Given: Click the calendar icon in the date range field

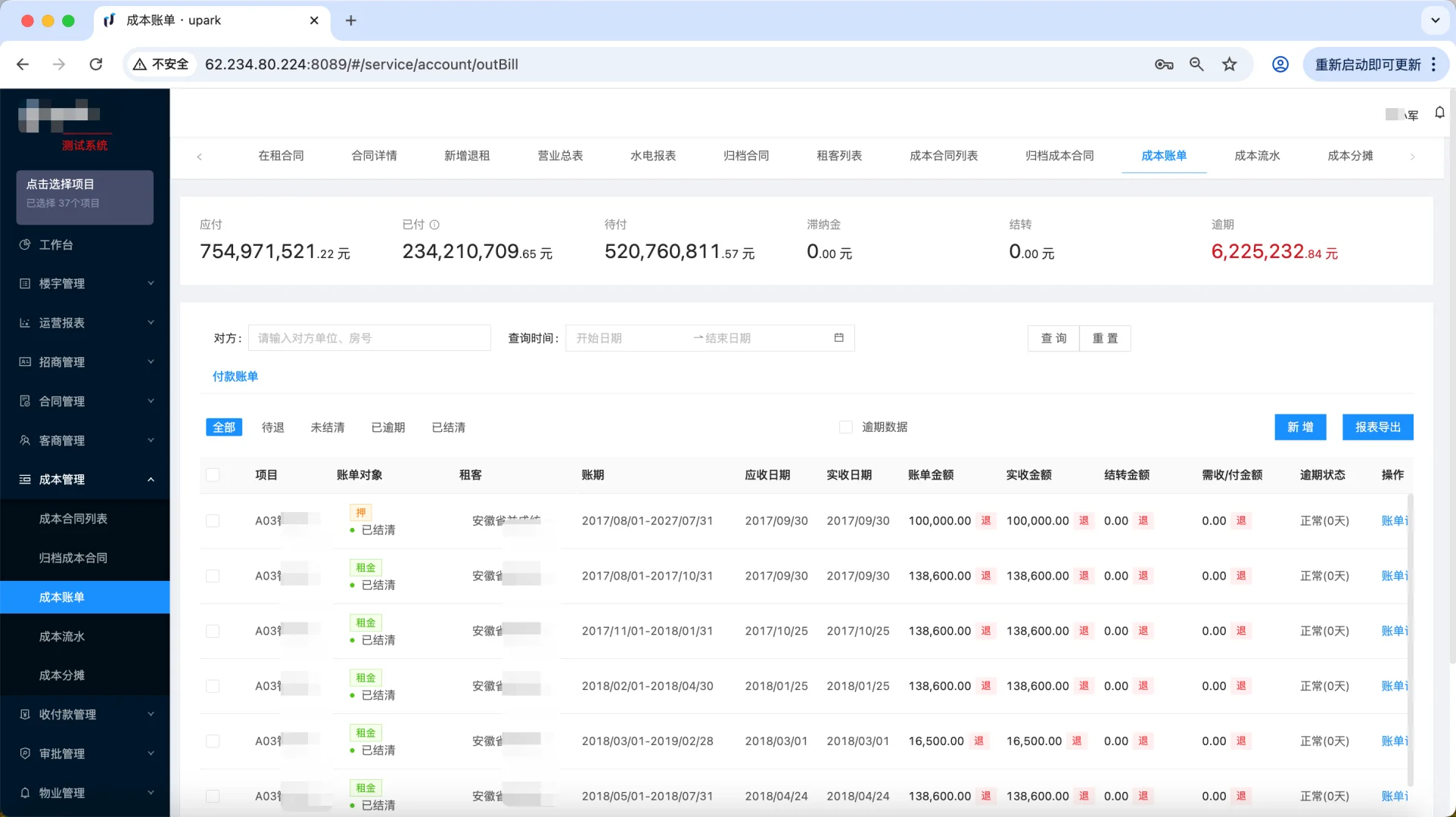Looking at the screenshot, I should click(838, 338).
